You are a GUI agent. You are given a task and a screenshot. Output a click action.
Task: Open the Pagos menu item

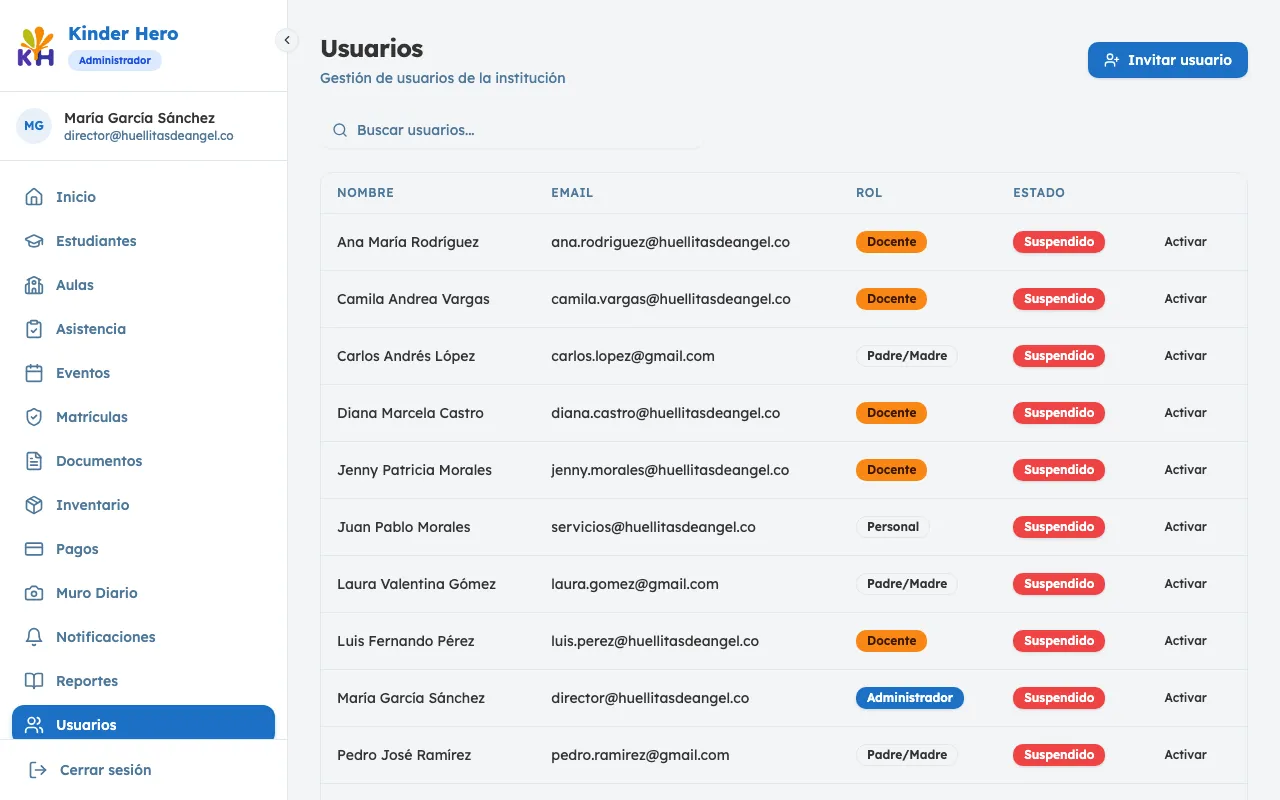click(77, 549)
